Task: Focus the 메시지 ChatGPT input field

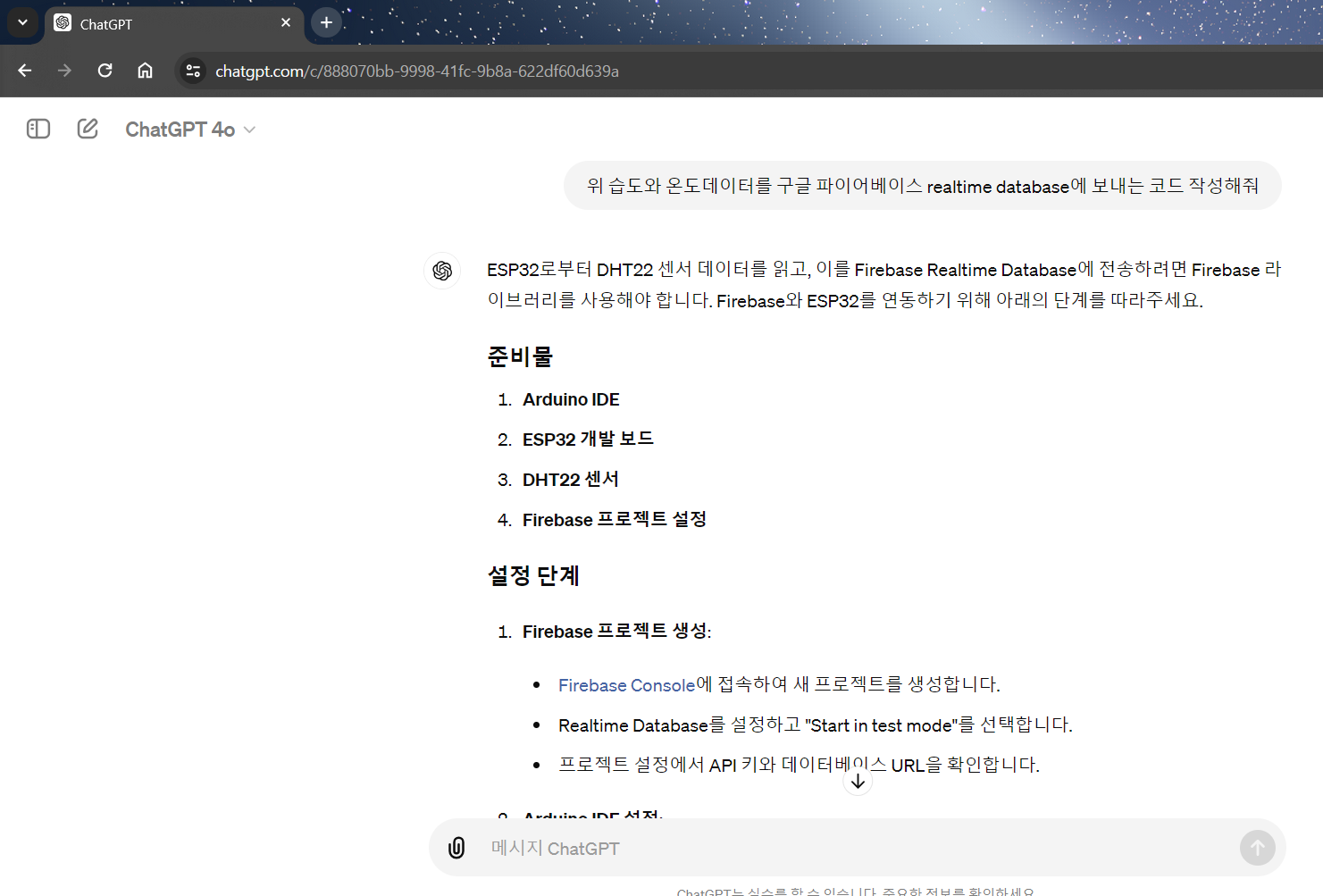Action: click(858, 848)
